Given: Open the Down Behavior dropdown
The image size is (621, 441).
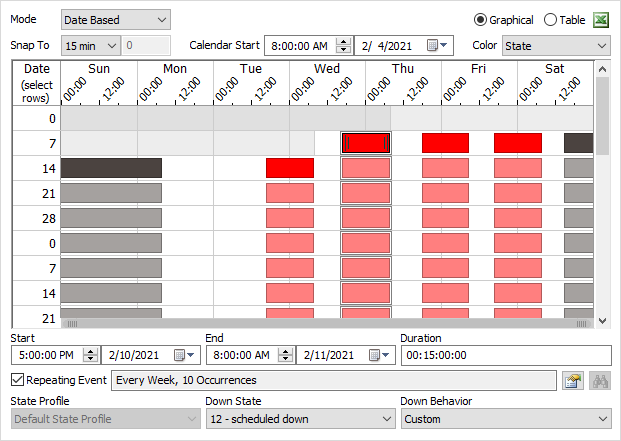Looking at the screenshot, I should coord(505,419).
